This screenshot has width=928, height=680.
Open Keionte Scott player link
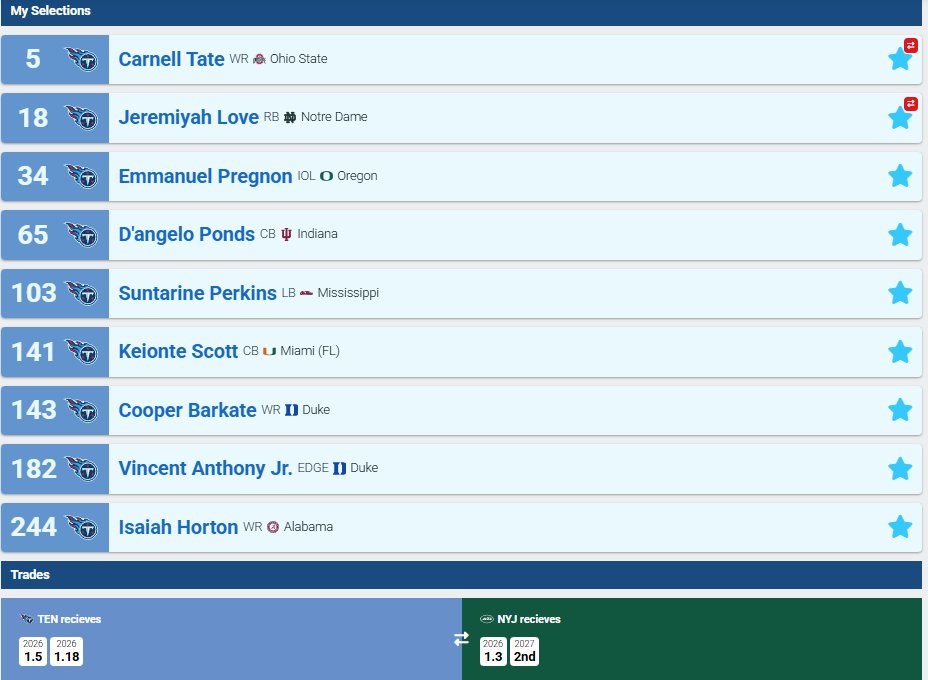pos(178,351)
